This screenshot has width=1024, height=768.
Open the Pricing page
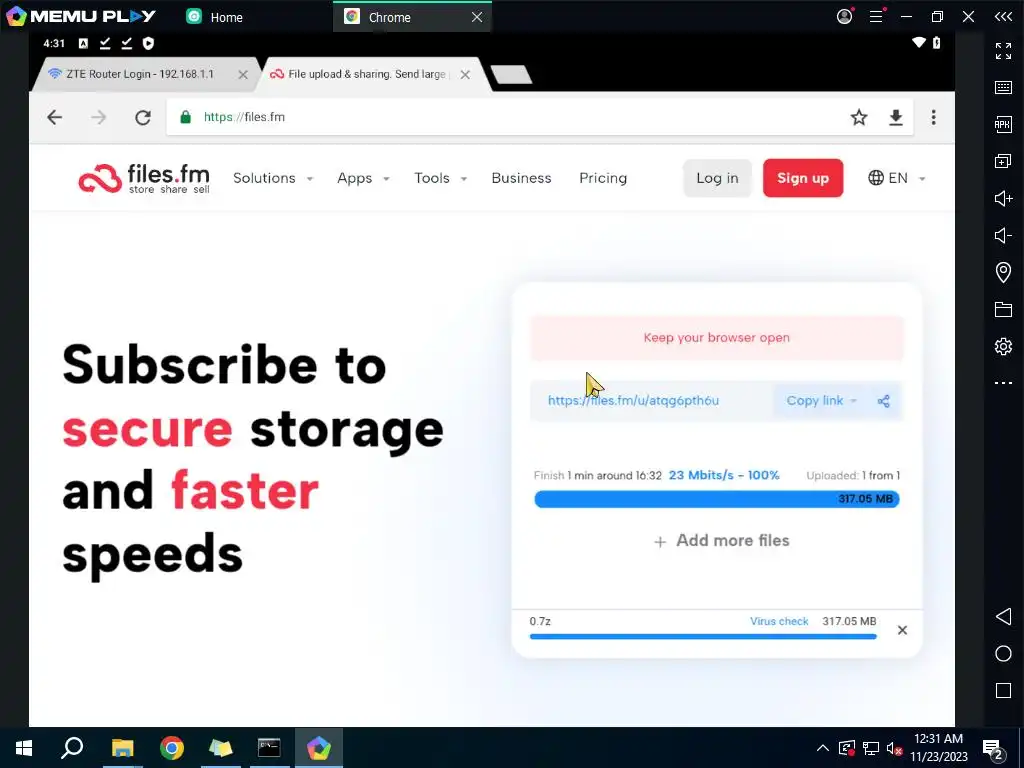(x=603, y=178)
